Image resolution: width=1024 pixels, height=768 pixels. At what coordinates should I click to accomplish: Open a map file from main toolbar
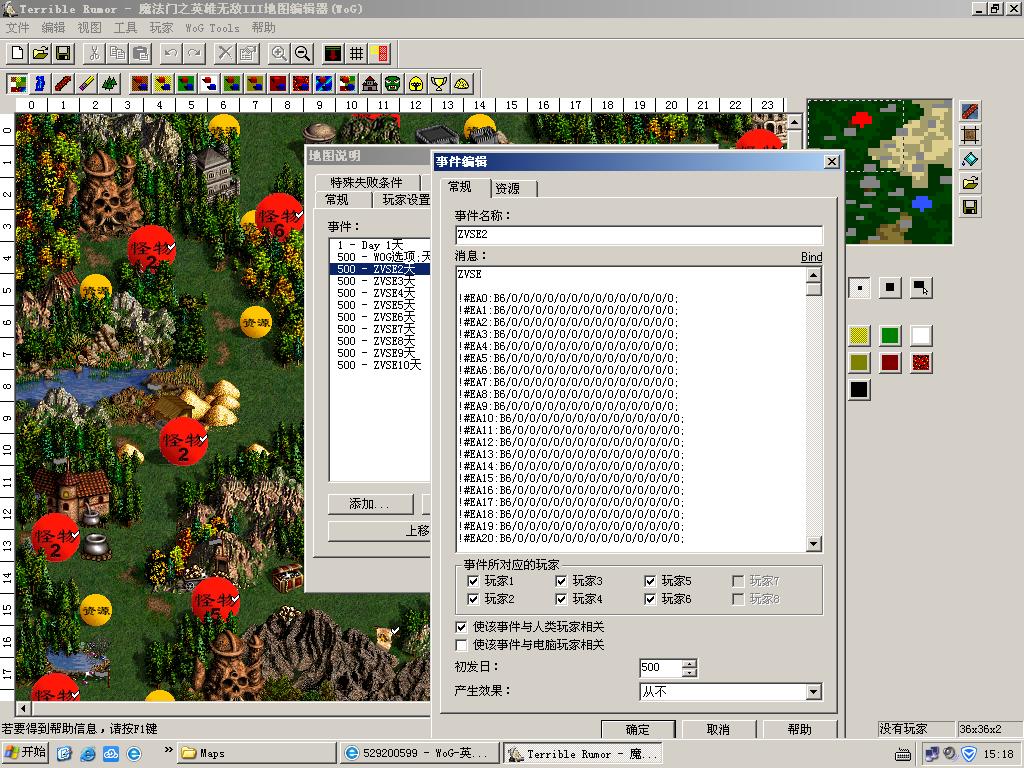pyautogui.click(x=40, y=54)
